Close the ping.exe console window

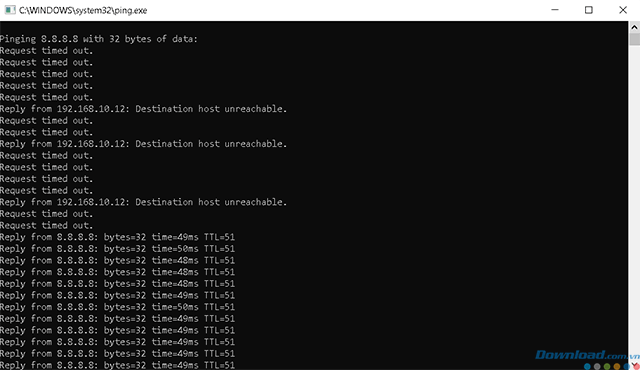pos(623,10)
